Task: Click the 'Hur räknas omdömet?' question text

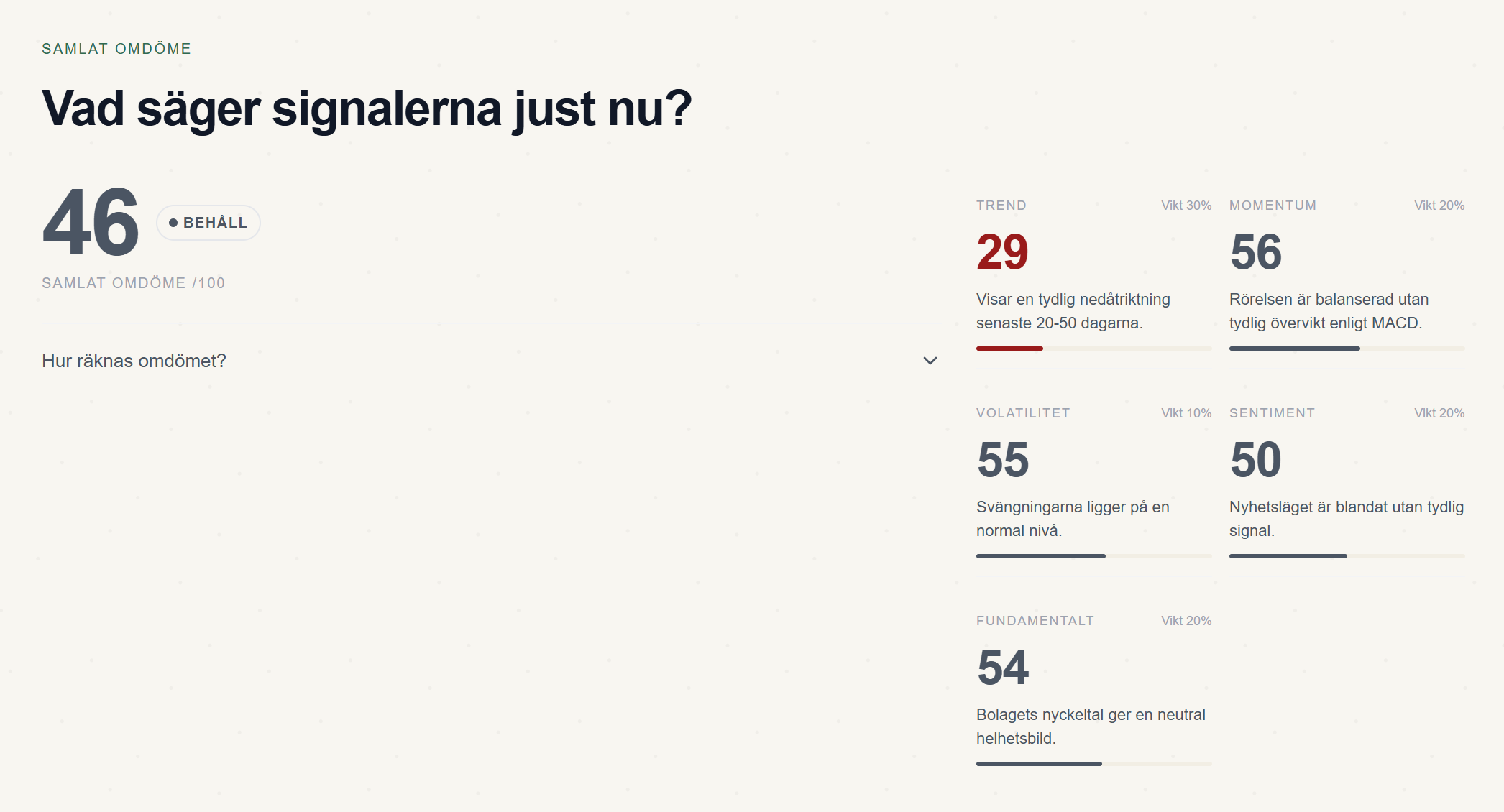Action: [x=134, y=361]
